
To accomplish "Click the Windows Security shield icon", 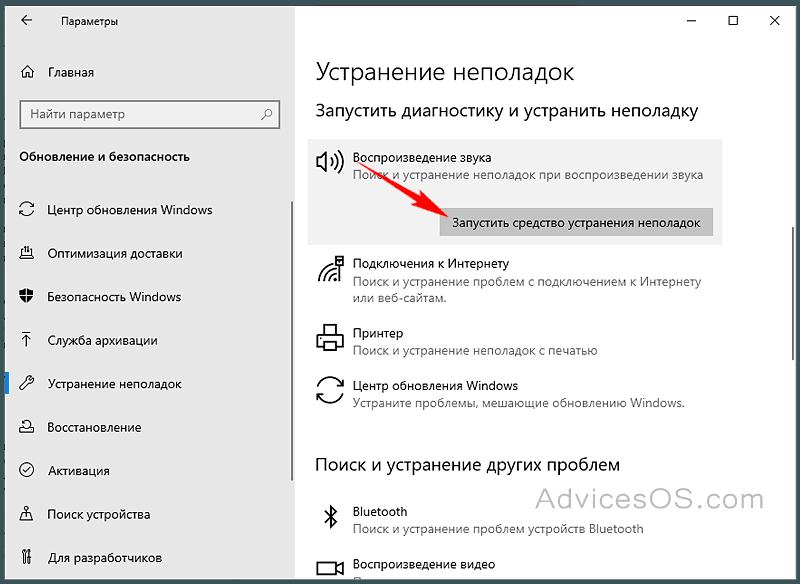I will tap(27, 296).
